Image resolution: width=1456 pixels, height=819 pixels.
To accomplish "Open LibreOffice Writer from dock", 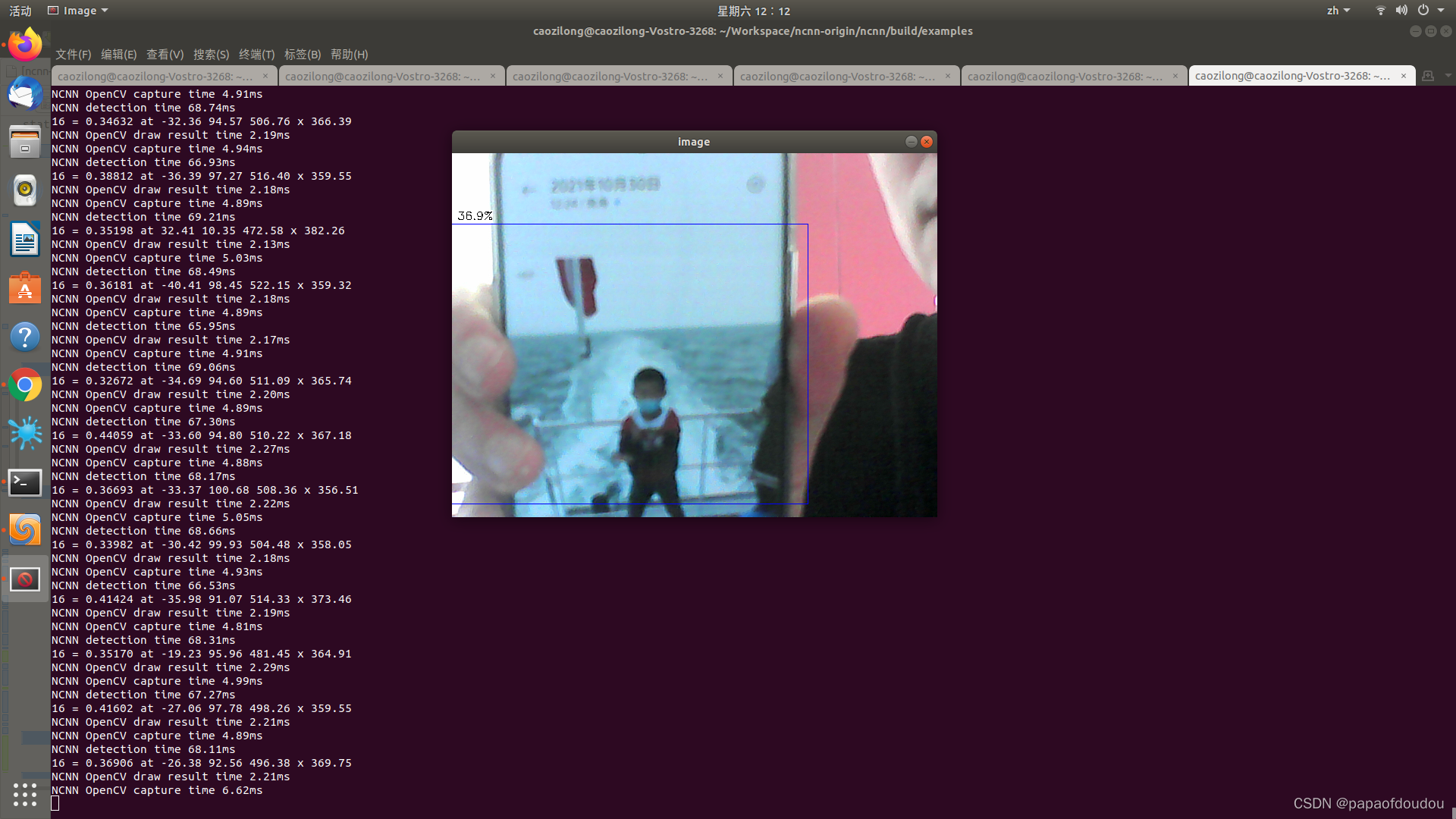I will pos(25,240).
